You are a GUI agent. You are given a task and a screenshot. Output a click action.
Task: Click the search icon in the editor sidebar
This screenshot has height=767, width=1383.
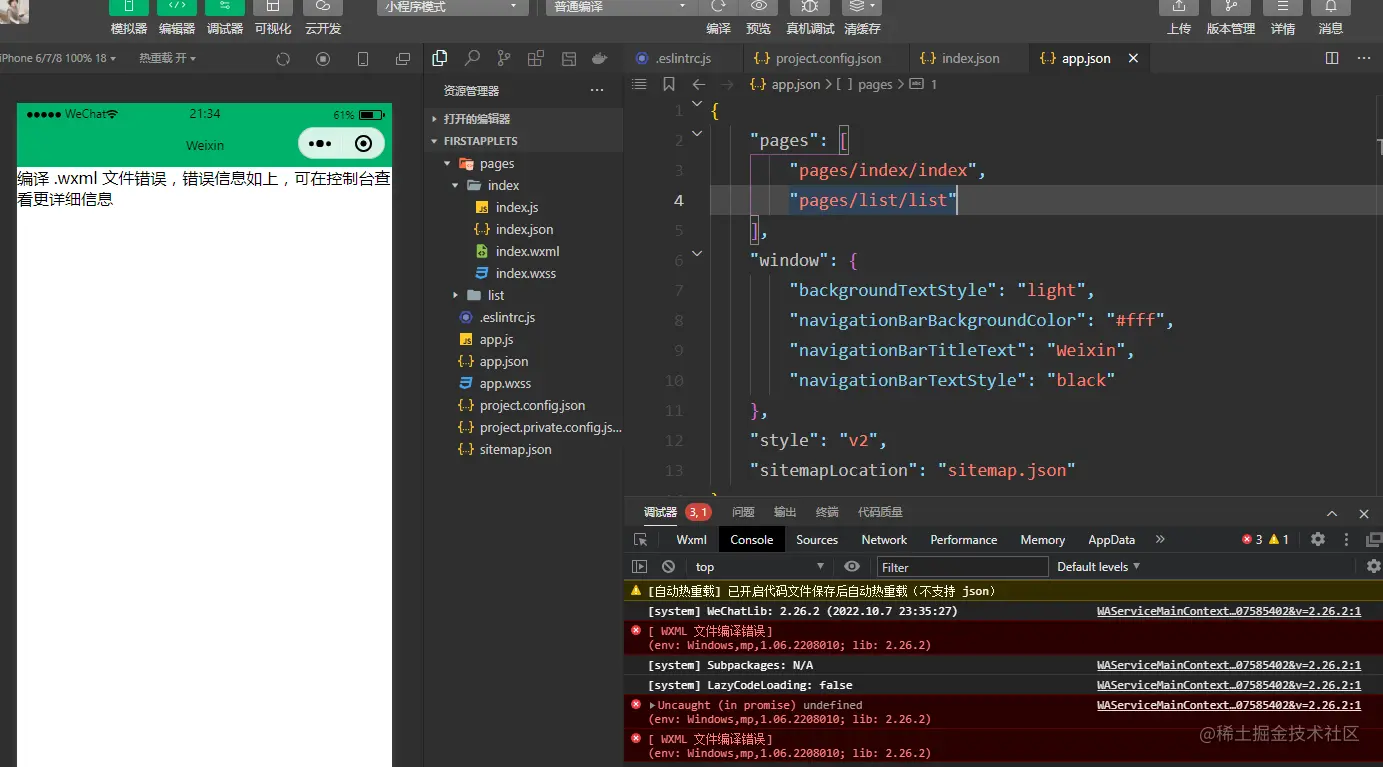[x=472, y=59]
